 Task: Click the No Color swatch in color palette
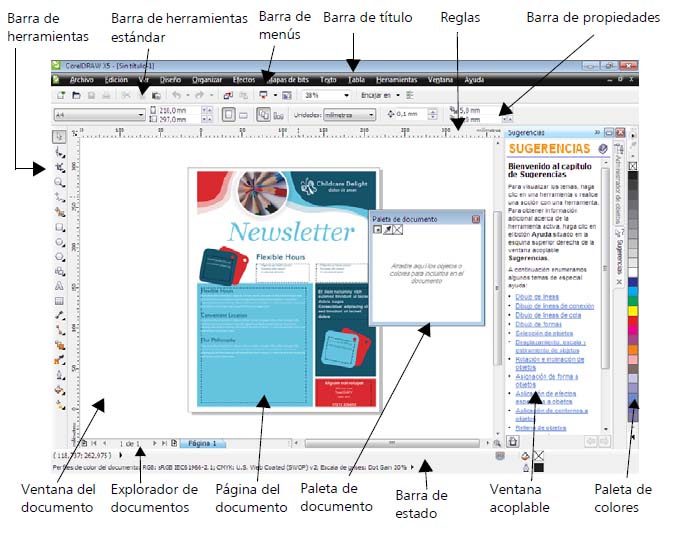pos(632,166)
